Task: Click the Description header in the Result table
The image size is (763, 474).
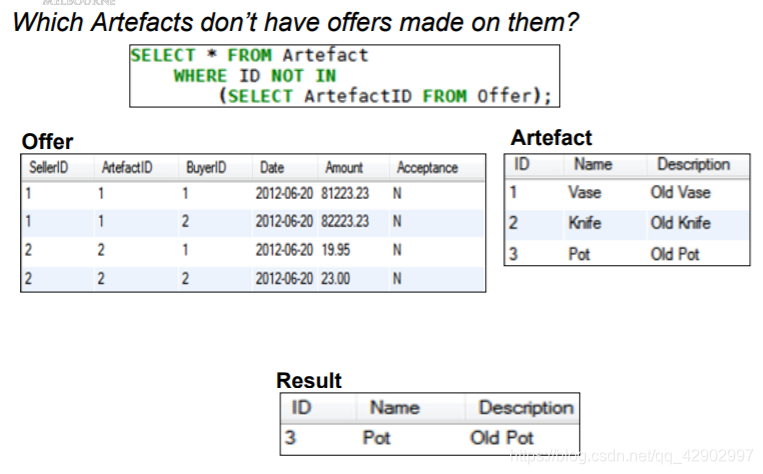Action: pyautogui.click(x=526, y=408)
